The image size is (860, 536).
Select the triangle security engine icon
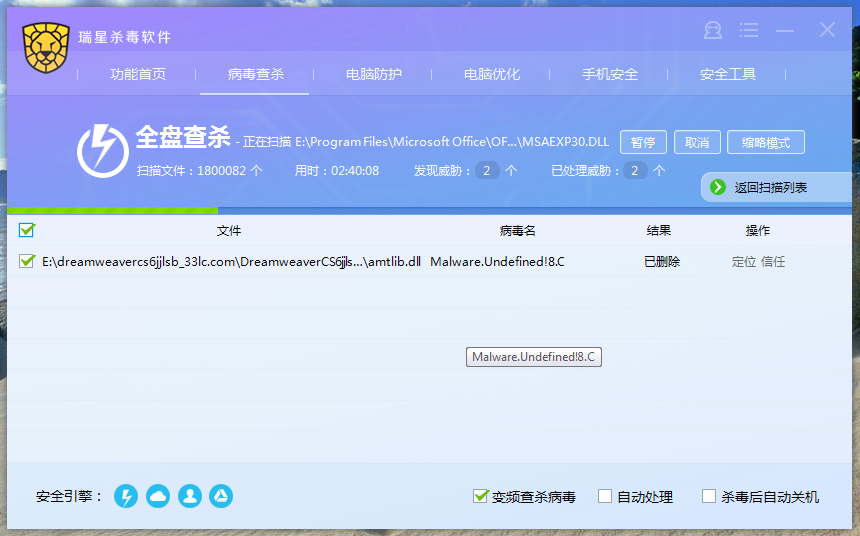221,496
